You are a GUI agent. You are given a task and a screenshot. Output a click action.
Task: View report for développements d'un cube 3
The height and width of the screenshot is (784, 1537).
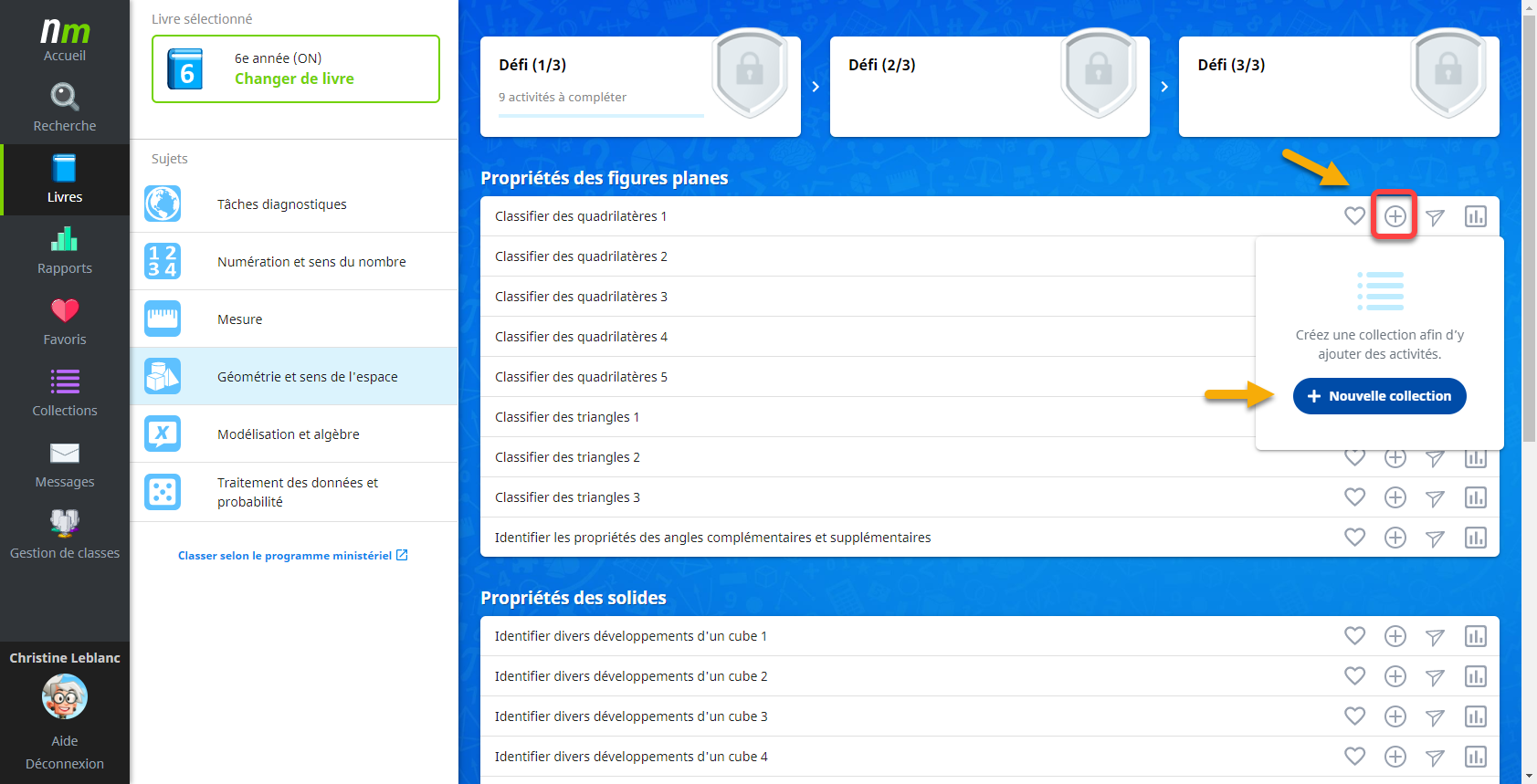click(x=1475, y=716)
